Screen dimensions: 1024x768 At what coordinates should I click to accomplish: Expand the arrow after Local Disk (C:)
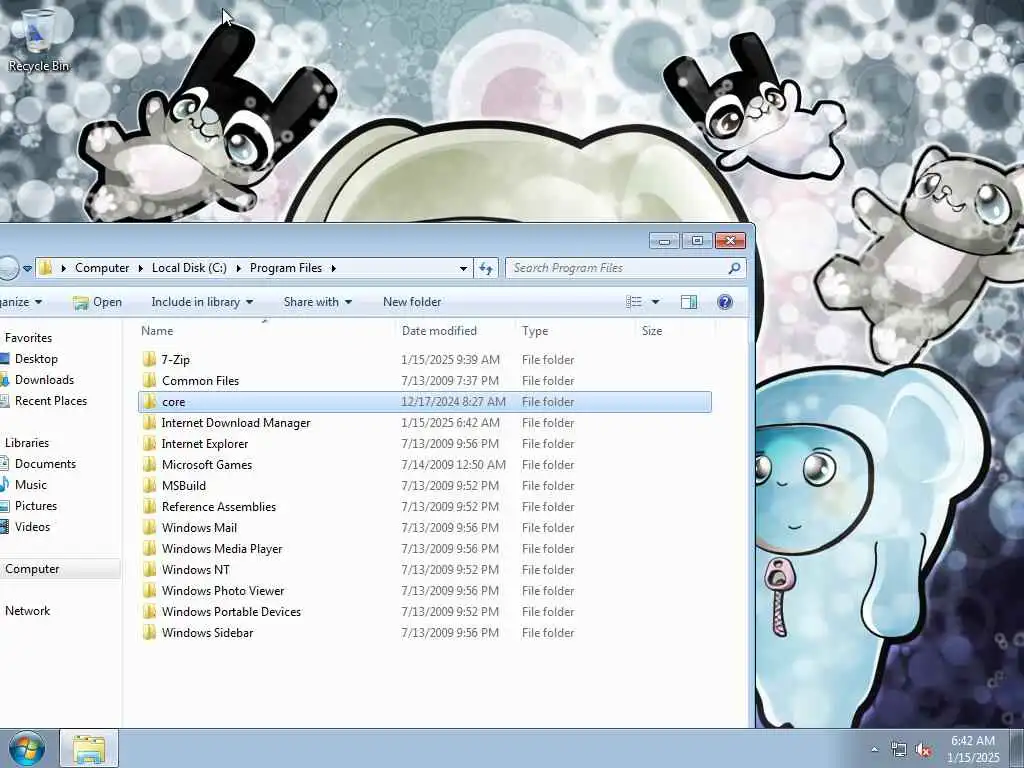(x=238, y=268)
